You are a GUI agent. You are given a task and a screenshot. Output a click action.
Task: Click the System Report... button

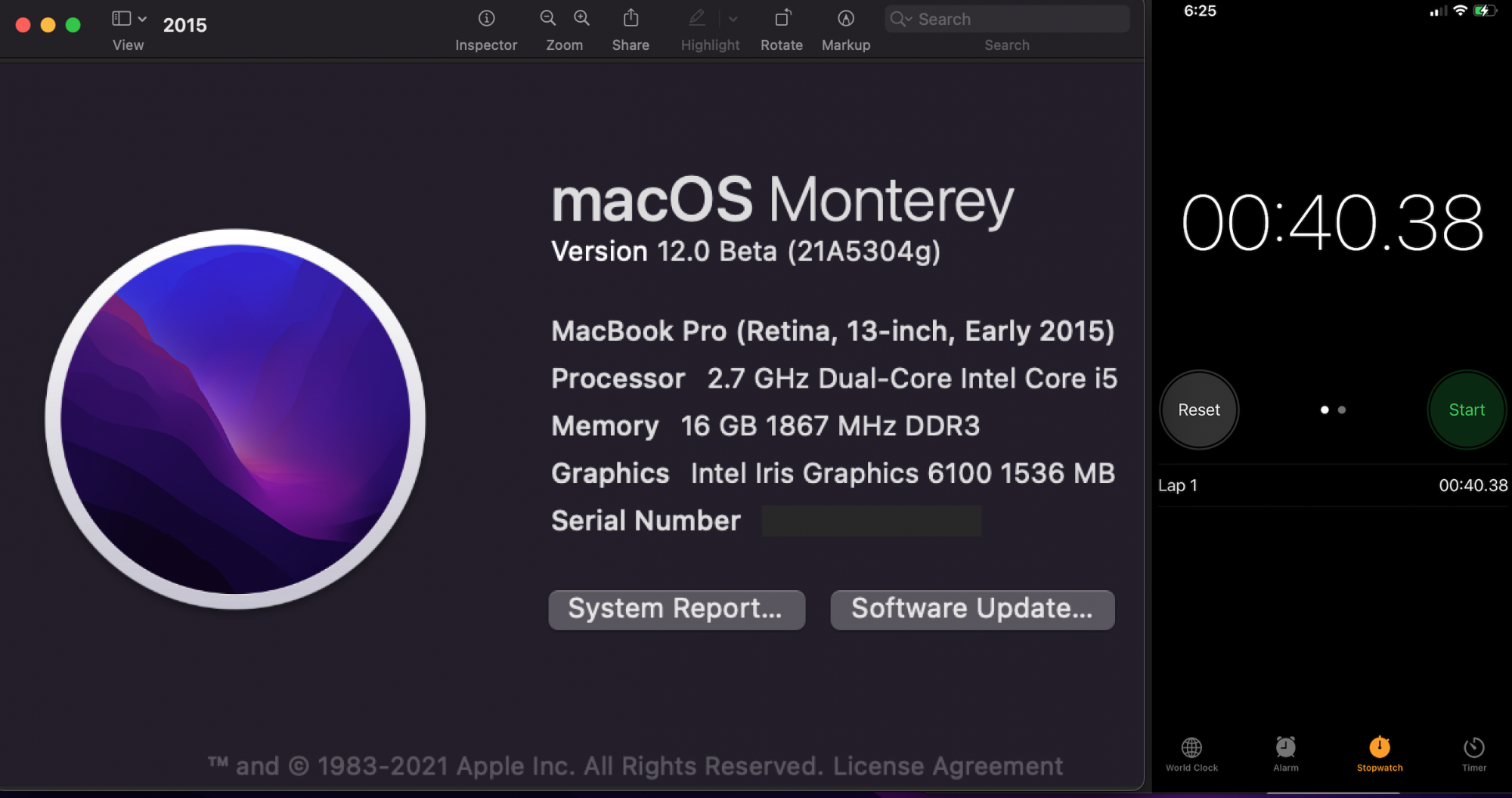pyautogui.click(x=677, y=609)
